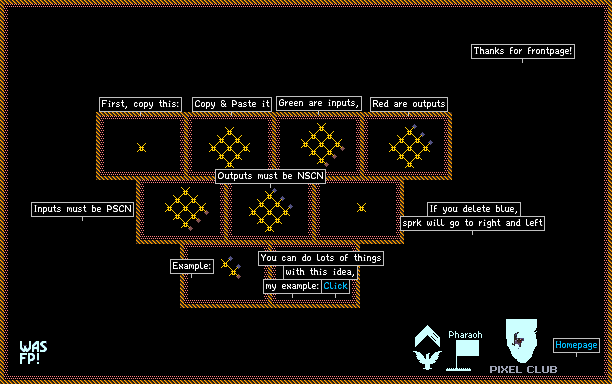612x384 pixels.
Task: Click the Pharaoh flag icon
Action: pyautogui.click(x=463, y=355)
